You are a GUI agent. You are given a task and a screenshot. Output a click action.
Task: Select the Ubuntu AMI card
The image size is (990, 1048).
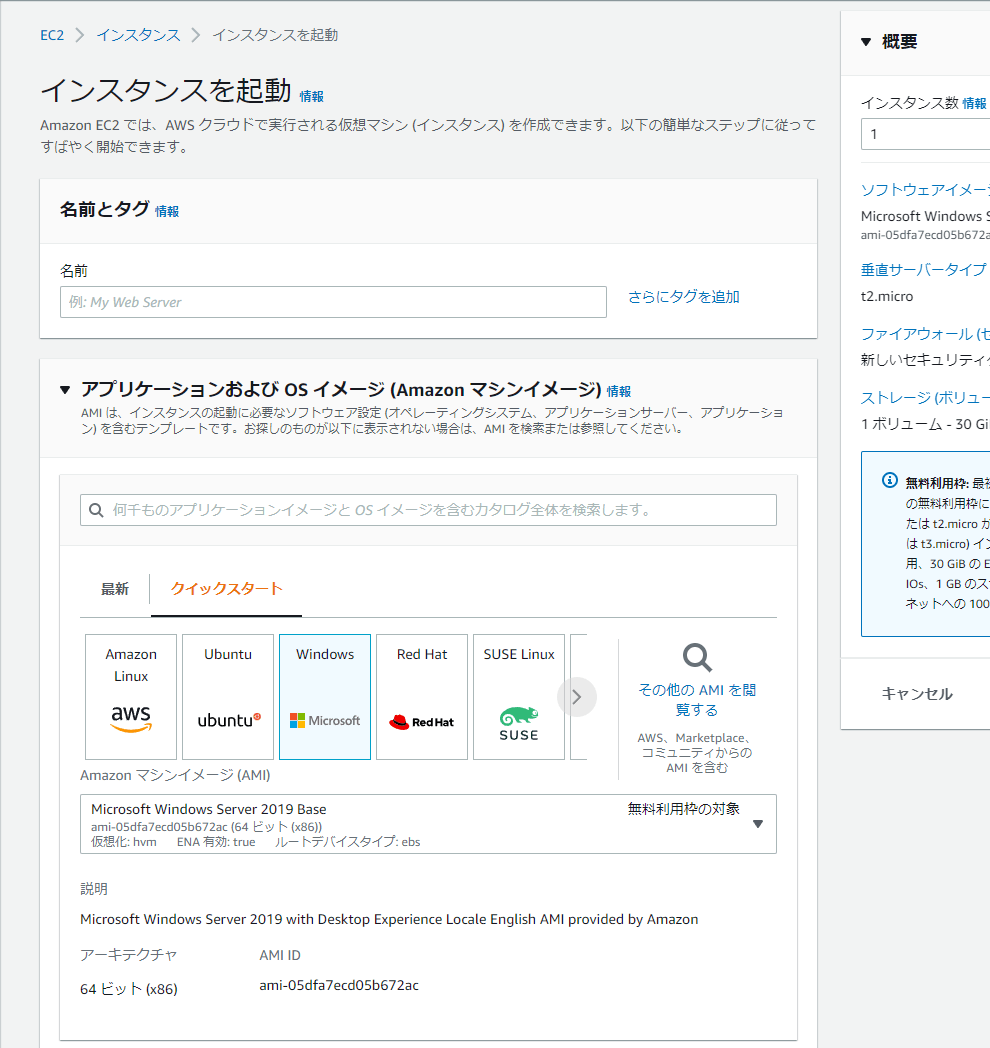pyautogui.click(x=228, y=696)
